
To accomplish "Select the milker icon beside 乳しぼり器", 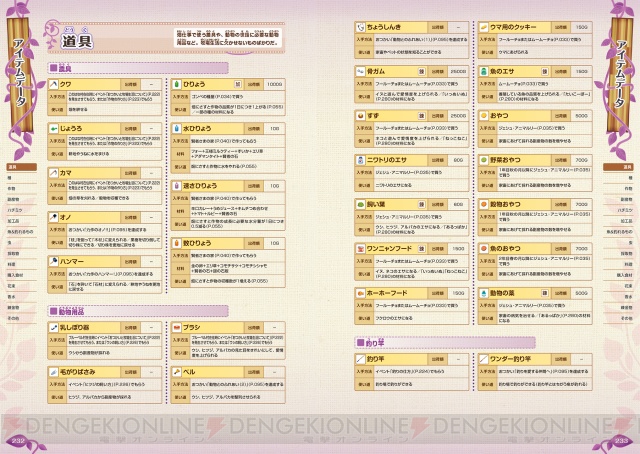I will pos(53,327).
